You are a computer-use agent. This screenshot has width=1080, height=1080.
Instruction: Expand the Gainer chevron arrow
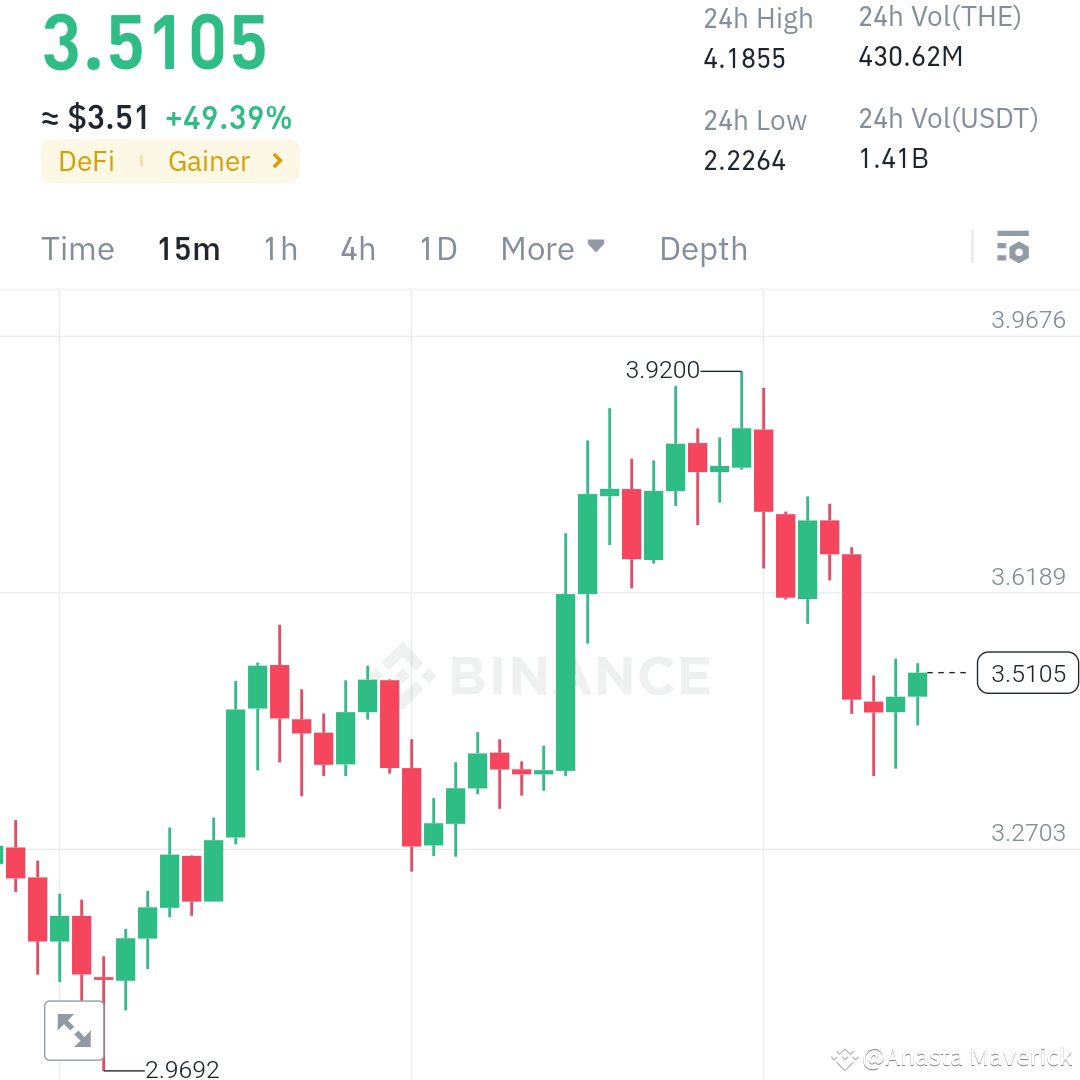277,161
